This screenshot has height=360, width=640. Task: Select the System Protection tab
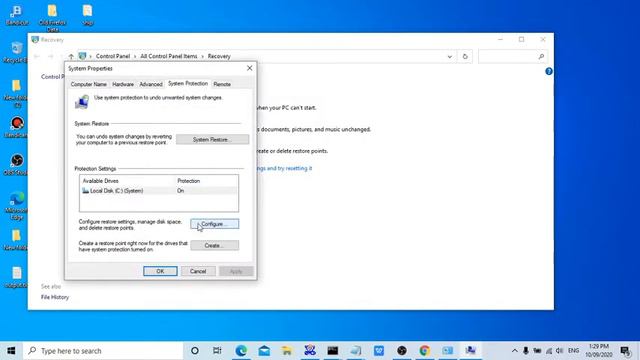coord(188,83)
